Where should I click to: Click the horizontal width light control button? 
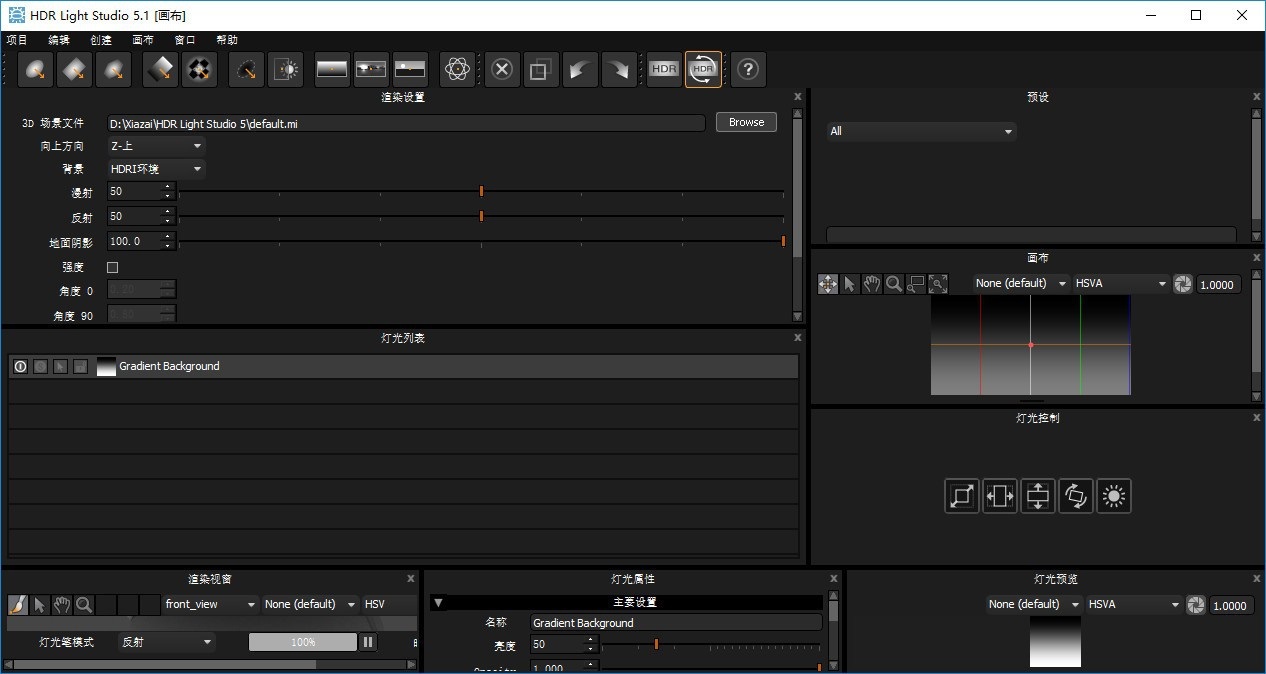1000,496
